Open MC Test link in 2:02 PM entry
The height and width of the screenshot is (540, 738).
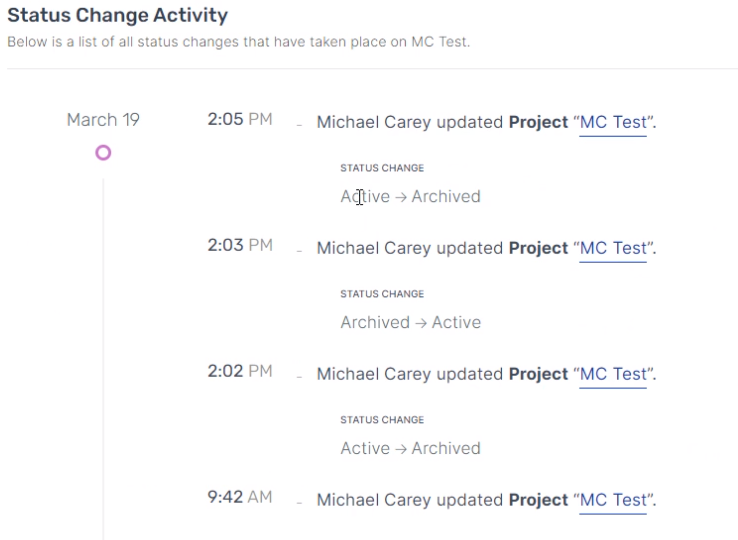(x=613, y=374)
